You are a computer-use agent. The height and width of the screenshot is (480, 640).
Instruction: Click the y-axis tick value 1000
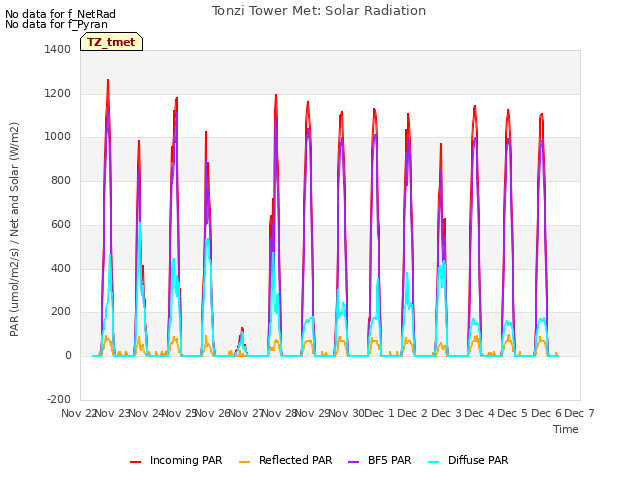coord(58,137)
